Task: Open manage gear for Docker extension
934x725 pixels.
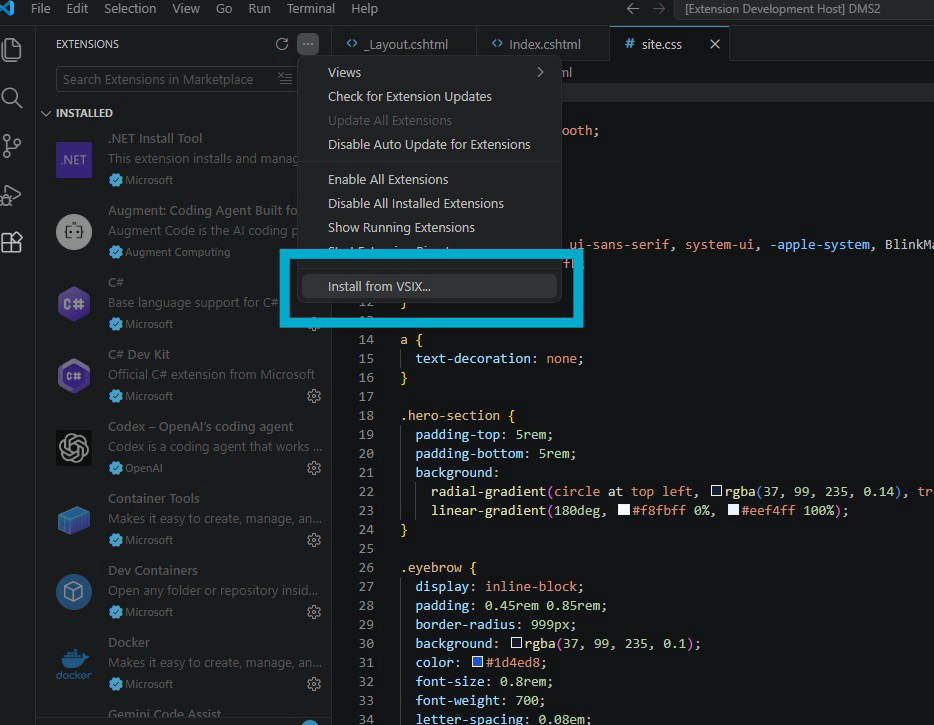Action: [314, 684]
